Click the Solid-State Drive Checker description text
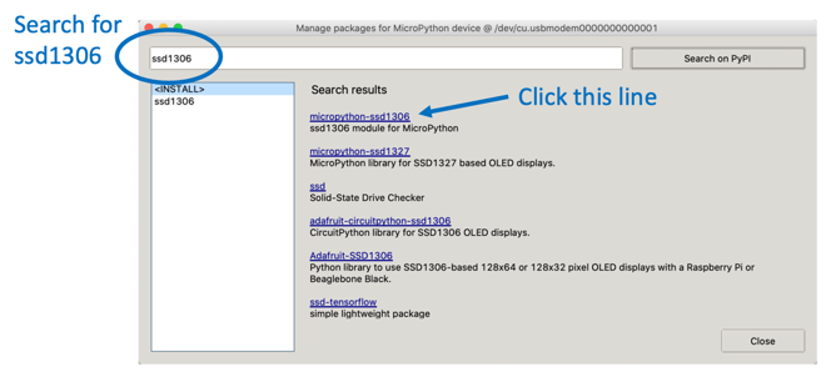Viewport: 826px width, 377px height. coord(367,198)
